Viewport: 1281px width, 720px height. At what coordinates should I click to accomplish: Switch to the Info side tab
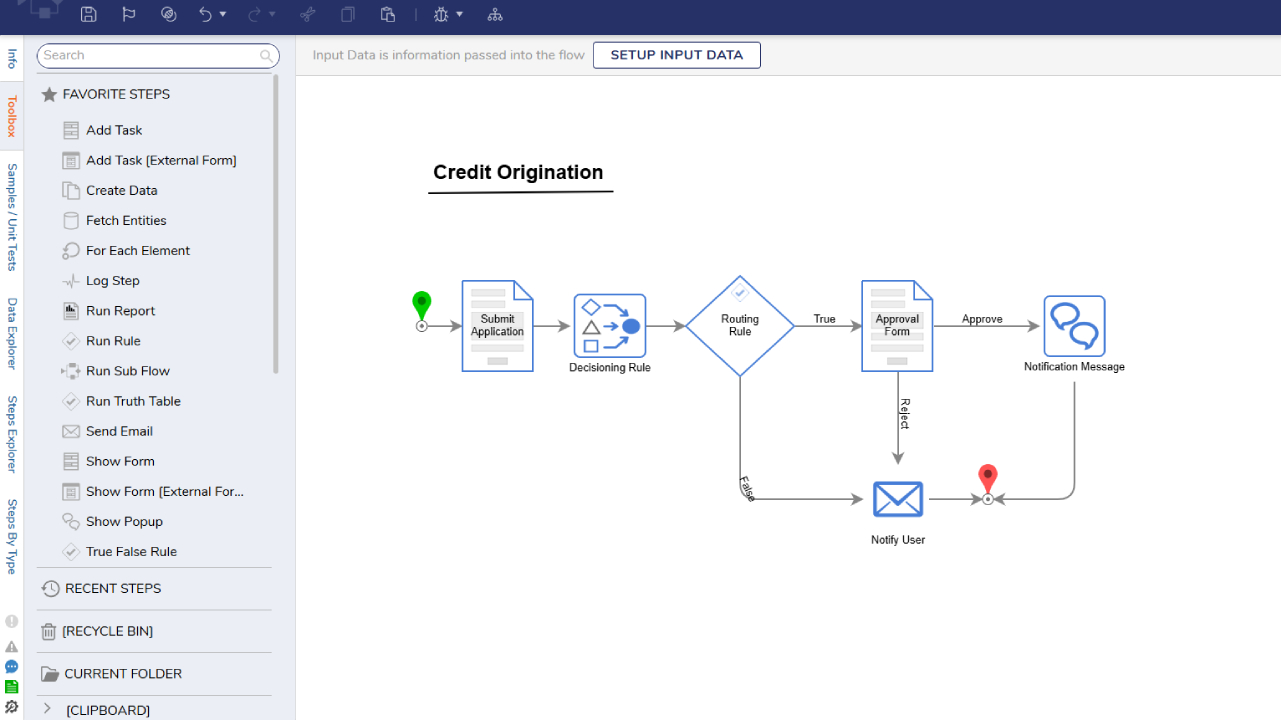(x=12, y=59)
